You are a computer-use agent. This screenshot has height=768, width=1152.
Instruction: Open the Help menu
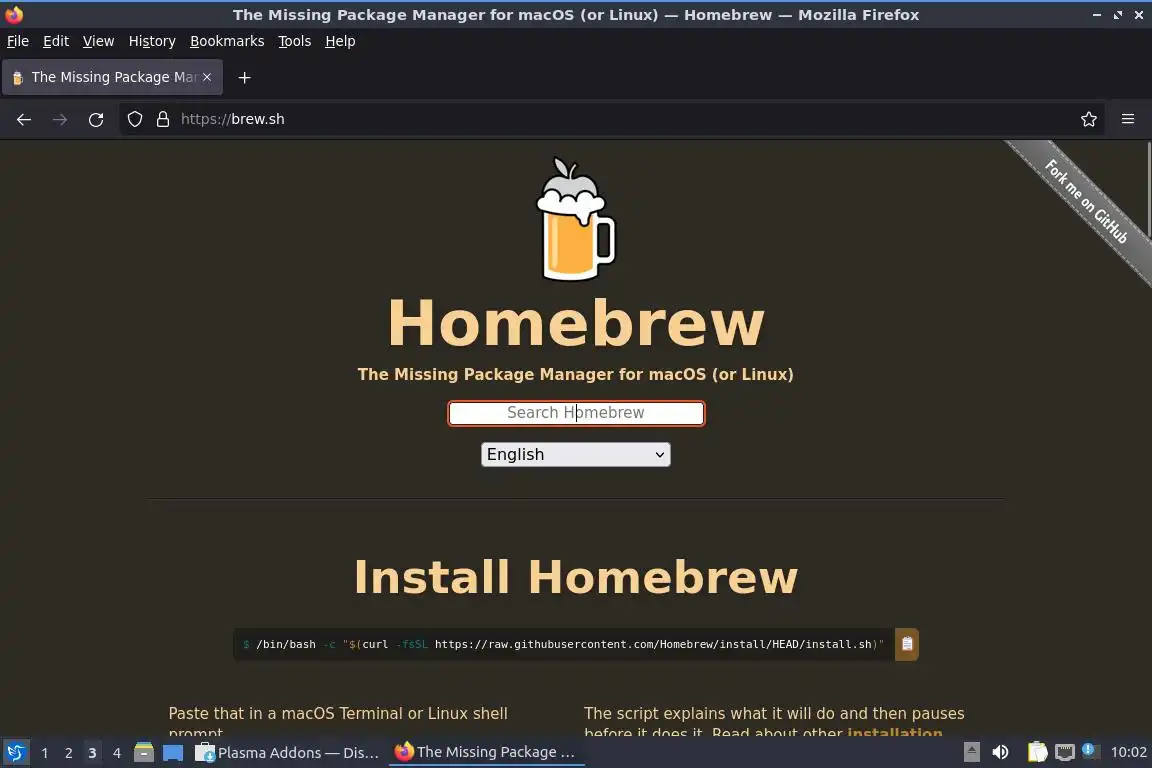point(340,41)
